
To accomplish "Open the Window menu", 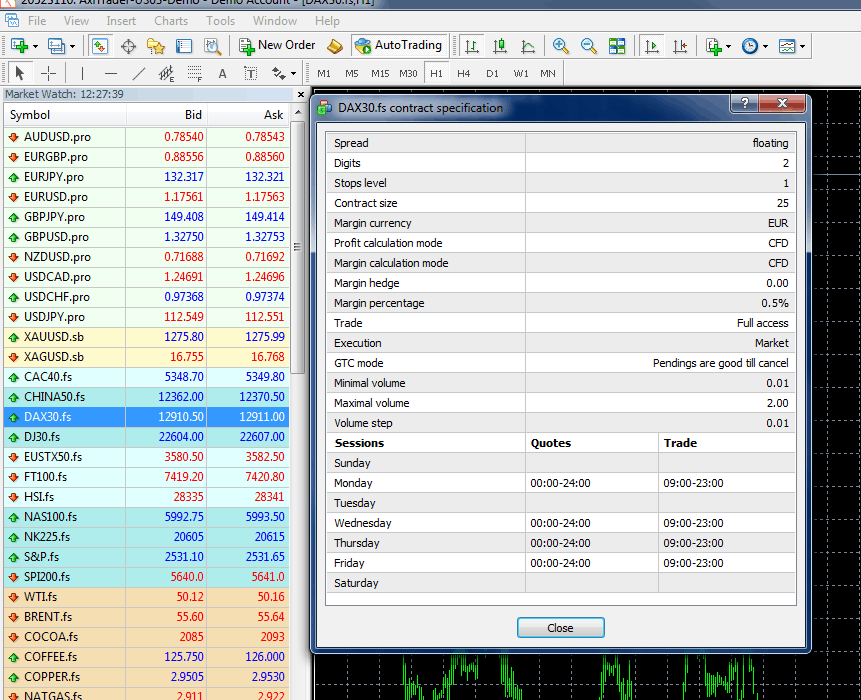I will [275, 21].
